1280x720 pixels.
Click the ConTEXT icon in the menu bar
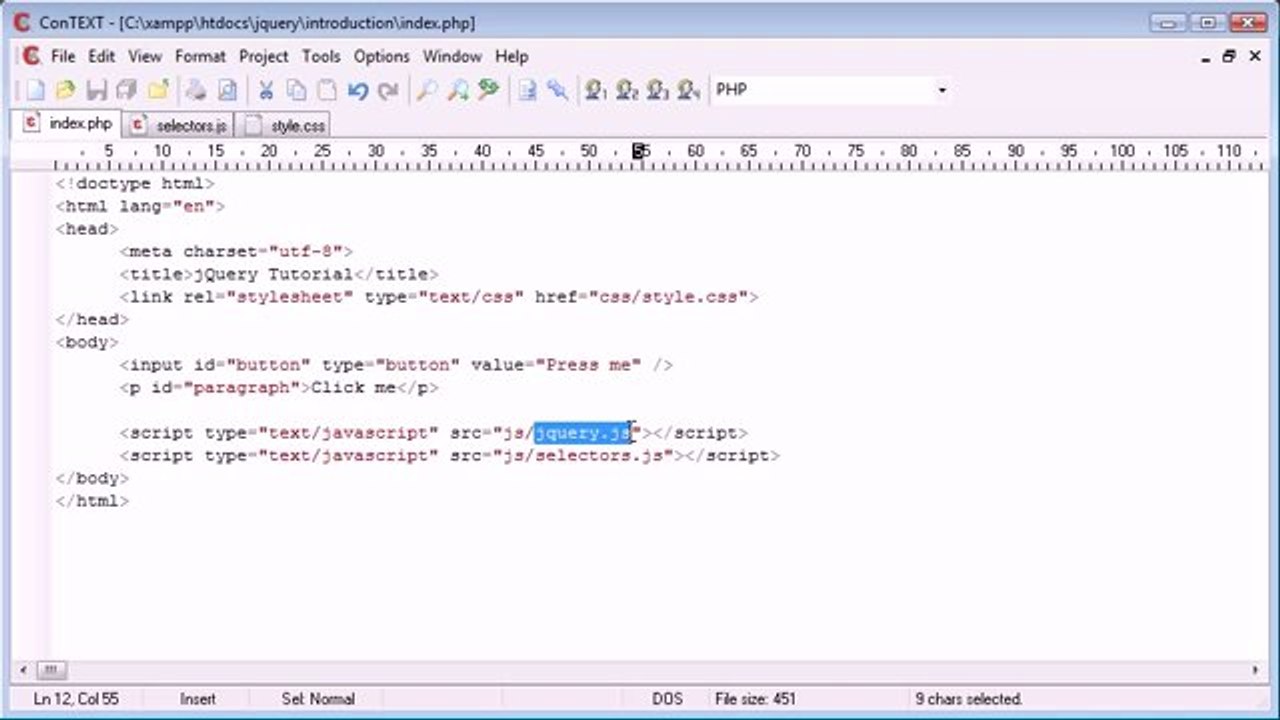pyautogui.click(x=31, y=56)
